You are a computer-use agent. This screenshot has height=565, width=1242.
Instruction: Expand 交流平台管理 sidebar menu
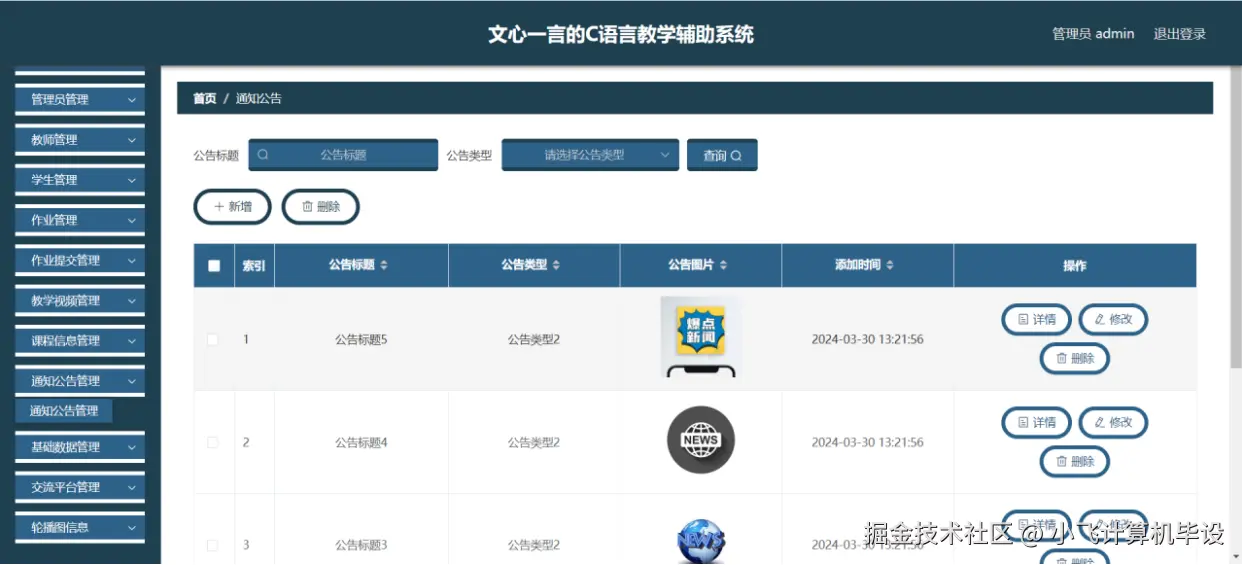click(x=80, y=487)
